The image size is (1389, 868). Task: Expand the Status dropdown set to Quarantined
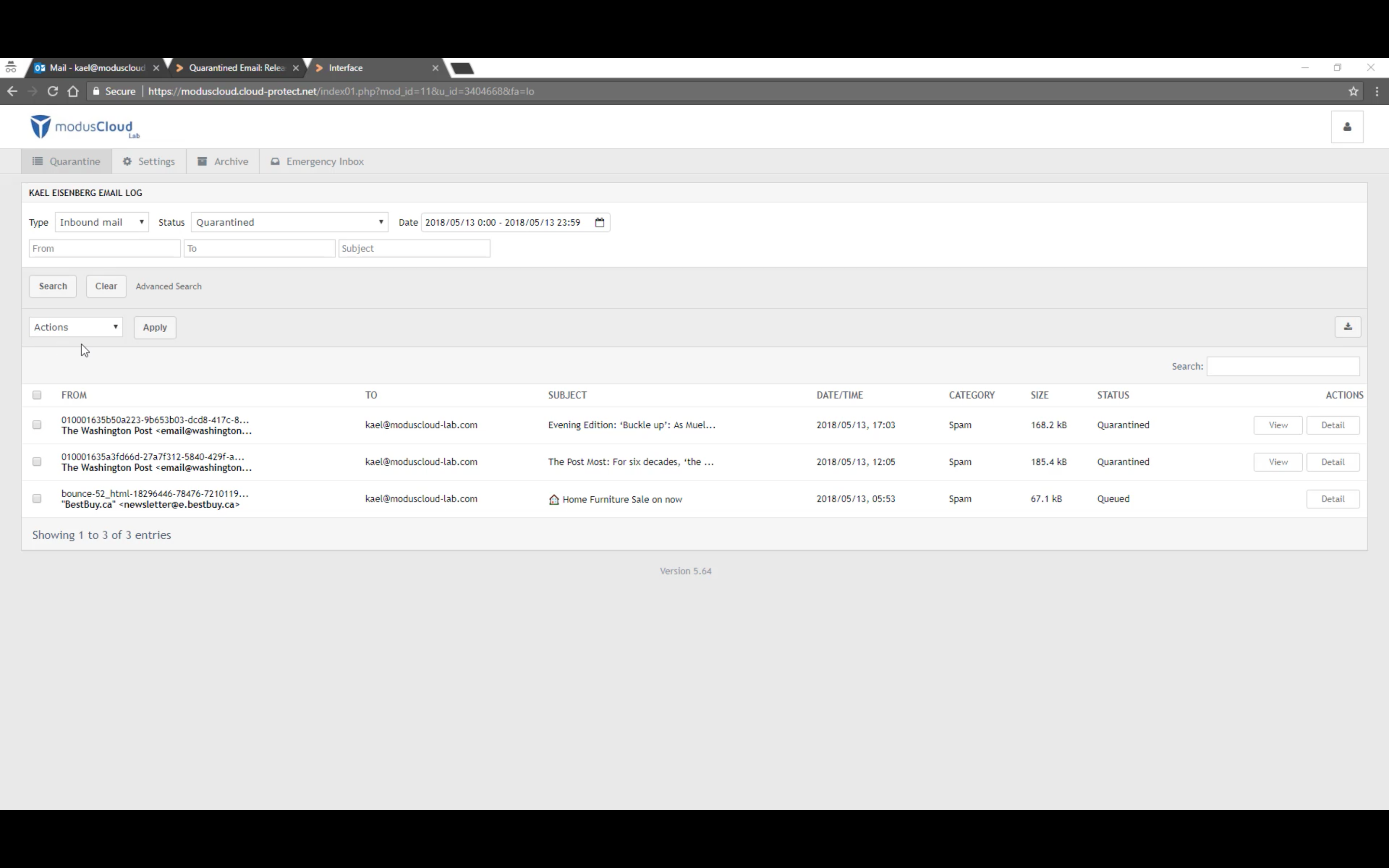click(x=289, y=222)
